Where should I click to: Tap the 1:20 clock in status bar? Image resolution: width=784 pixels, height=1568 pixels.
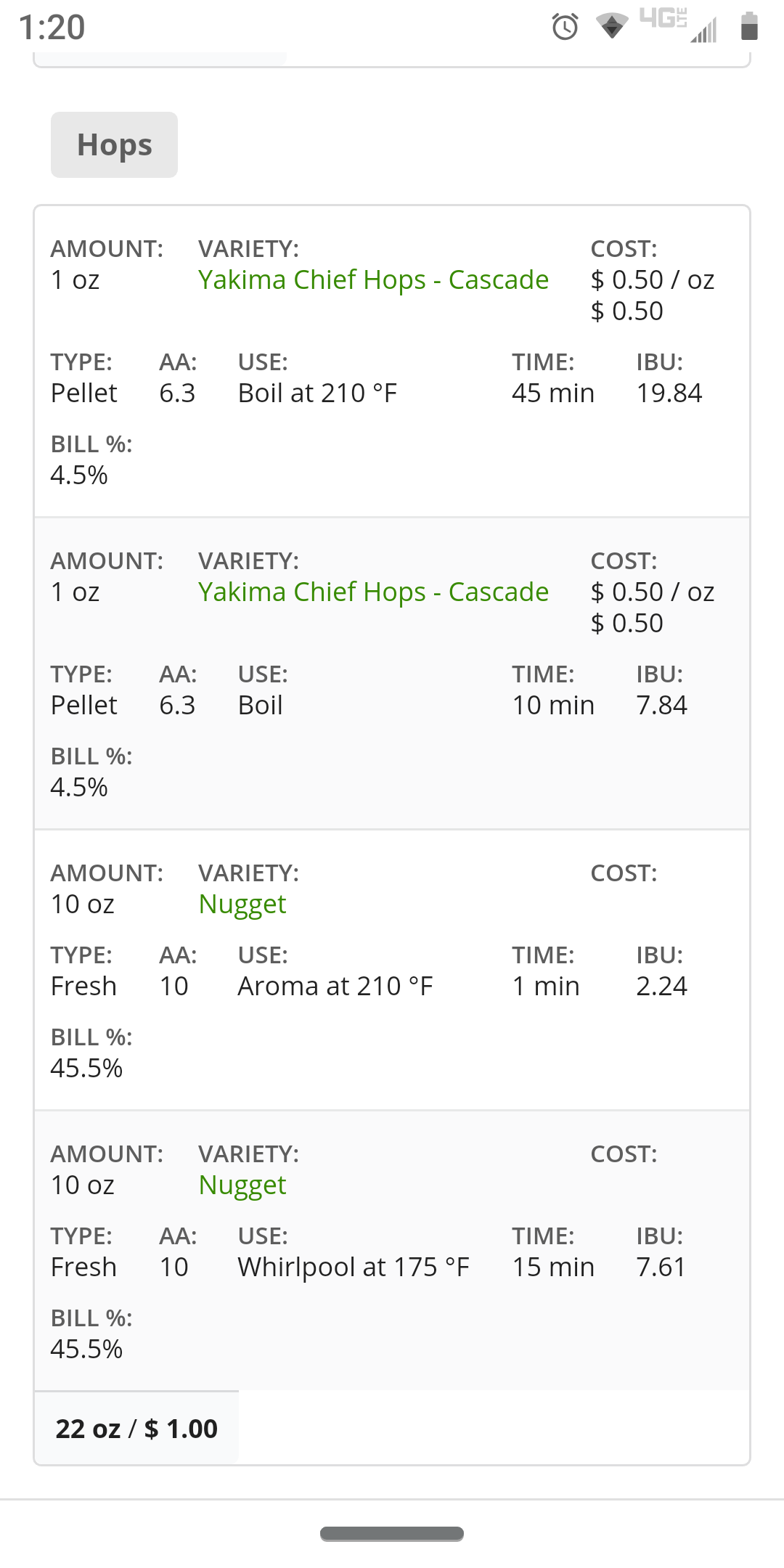52,28
